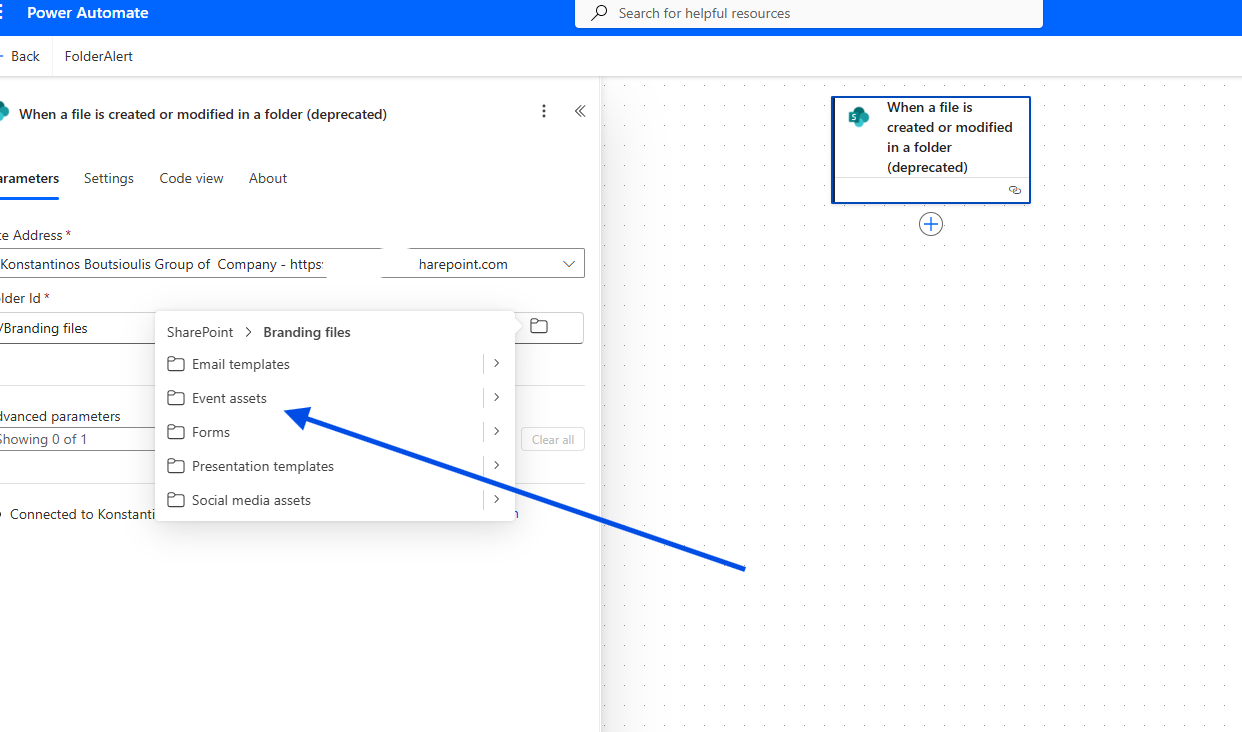
Task: Collapse the panel with double chevron icon
Action: (x=580, y=111)
